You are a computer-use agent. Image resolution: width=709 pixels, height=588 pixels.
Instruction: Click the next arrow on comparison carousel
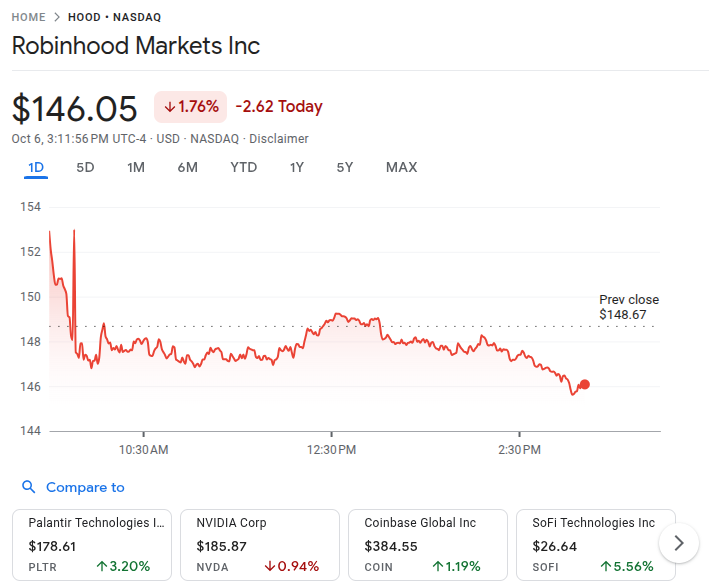[x=679, y=543]
